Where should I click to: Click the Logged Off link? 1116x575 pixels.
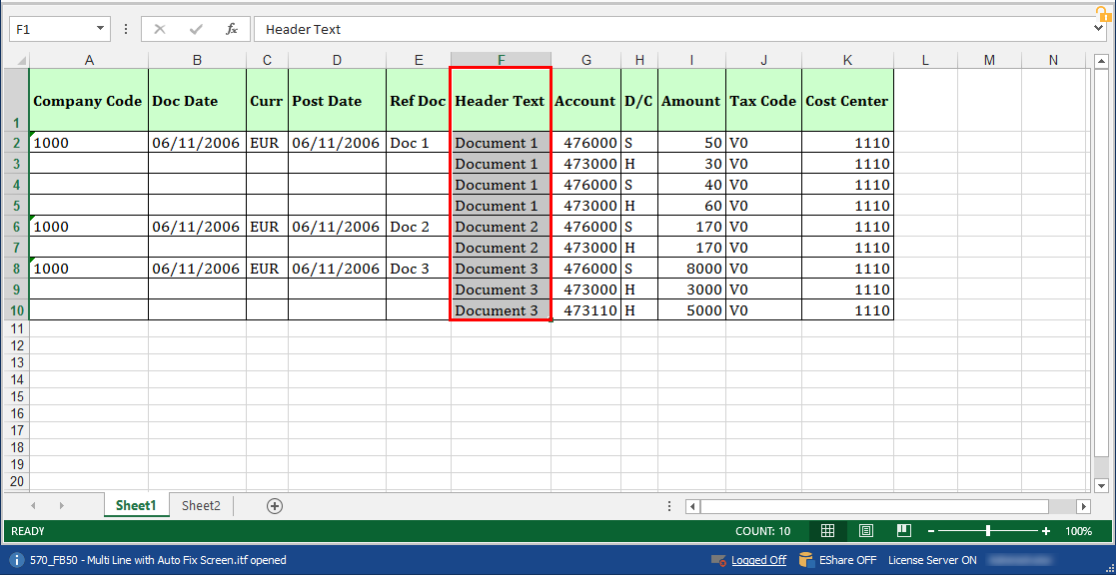pos(758,560)
